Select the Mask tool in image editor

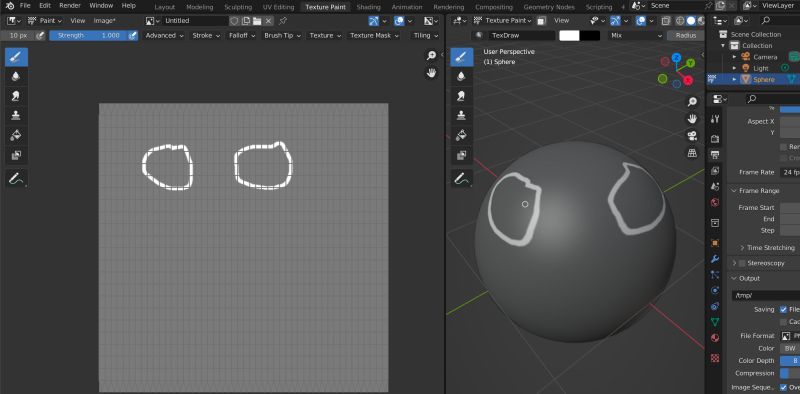click(16, 155)
